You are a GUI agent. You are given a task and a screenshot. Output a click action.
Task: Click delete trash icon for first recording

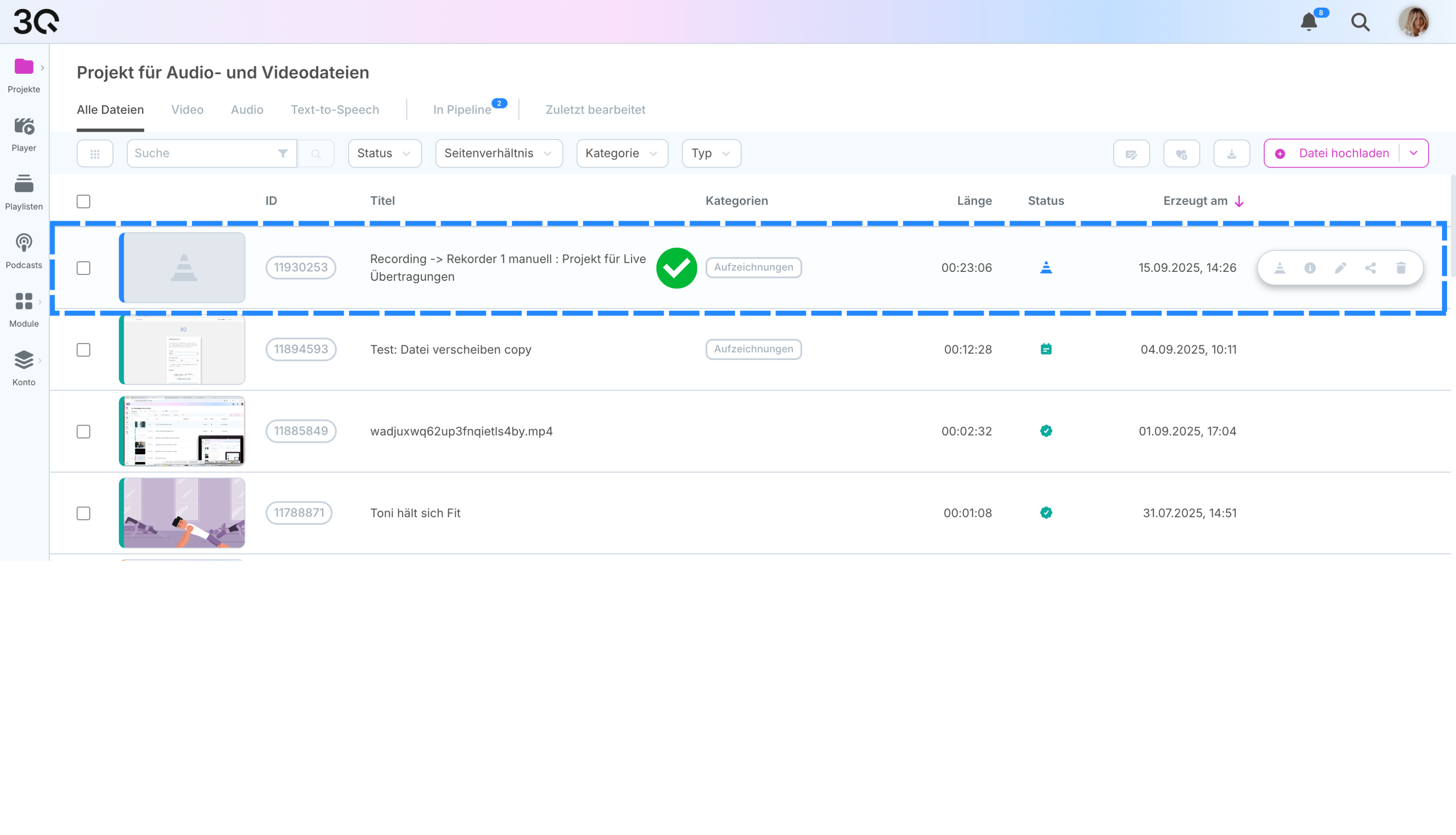[x=1401, y=268]
